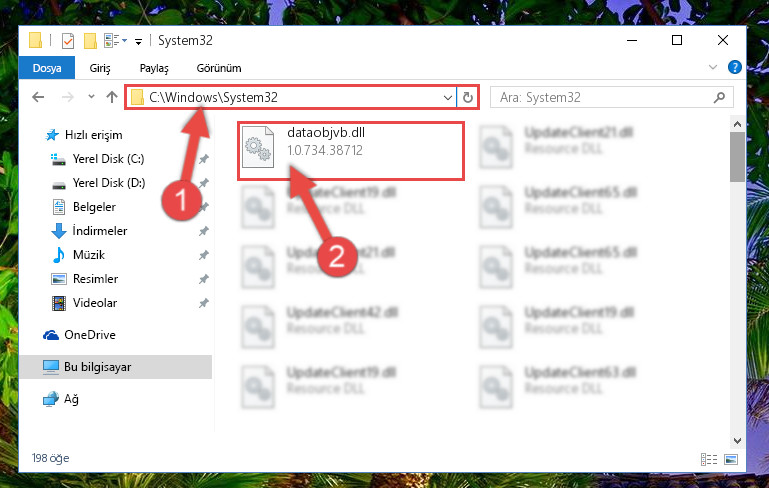Select Yerel Disk (C:) in the sidebar

108,159
